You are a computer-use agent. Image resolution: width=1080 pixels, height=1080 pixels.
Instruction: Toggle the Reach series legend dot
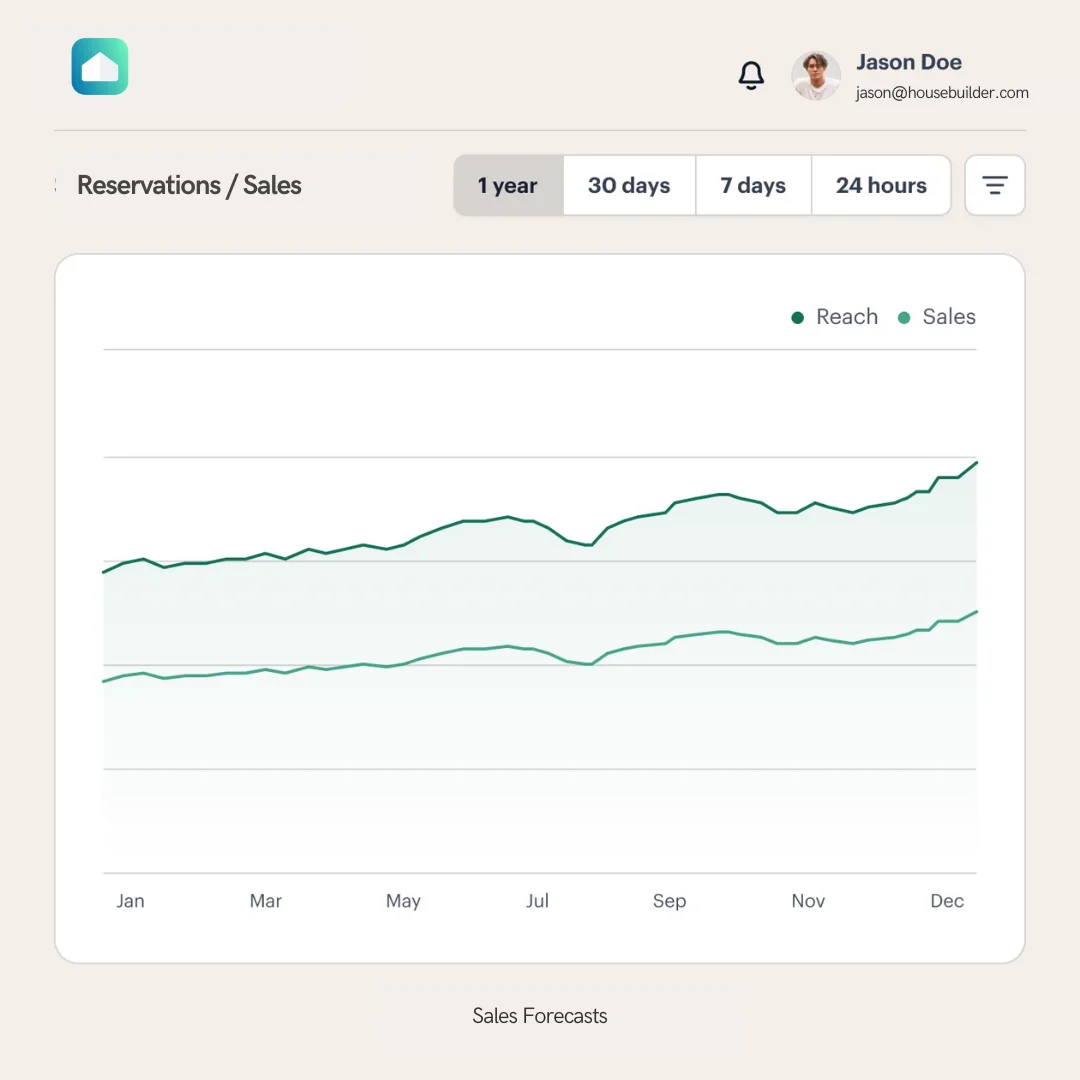pos(798,318)
